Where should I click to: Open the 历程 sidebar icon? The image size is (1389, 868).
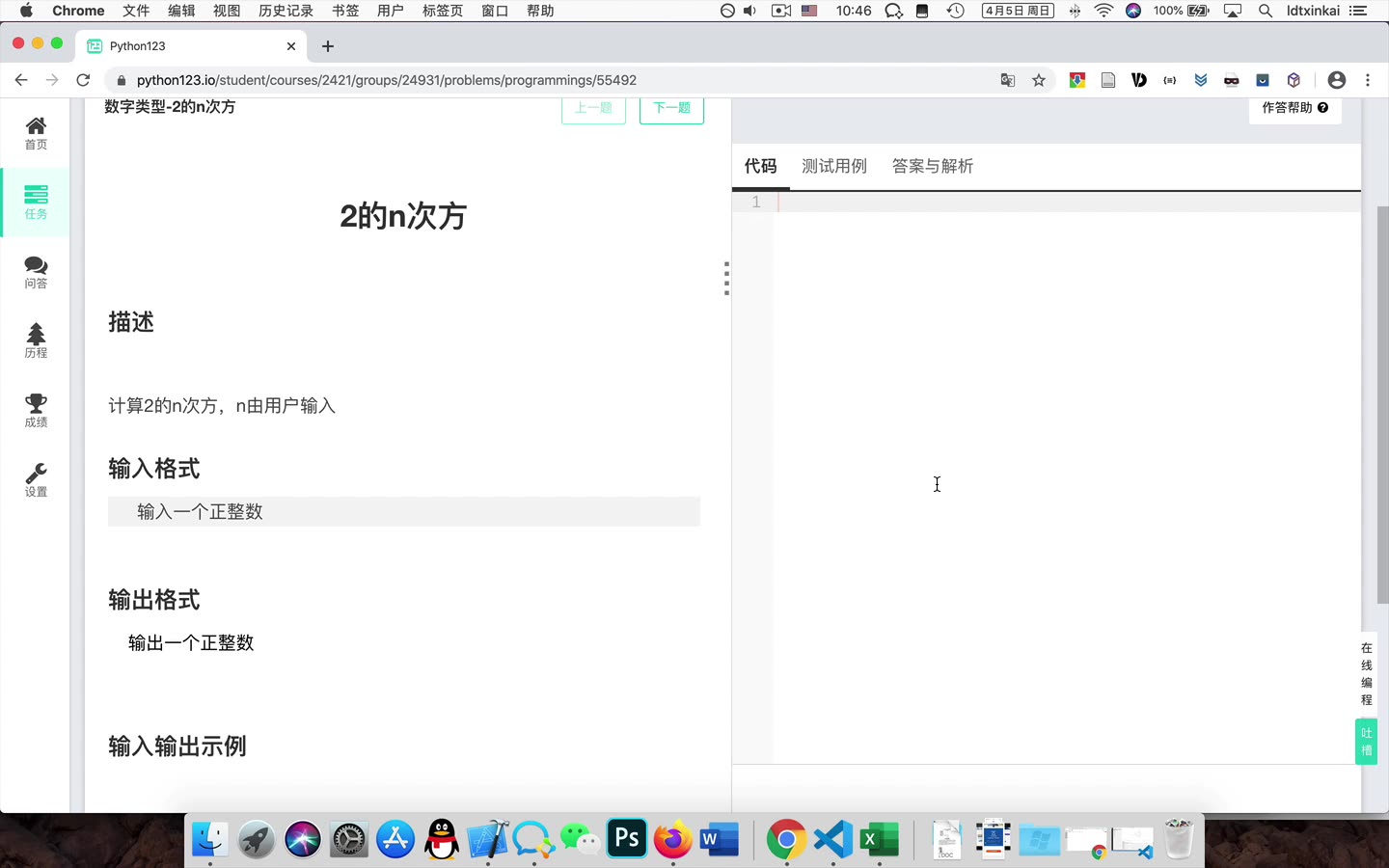coord(36,340)
